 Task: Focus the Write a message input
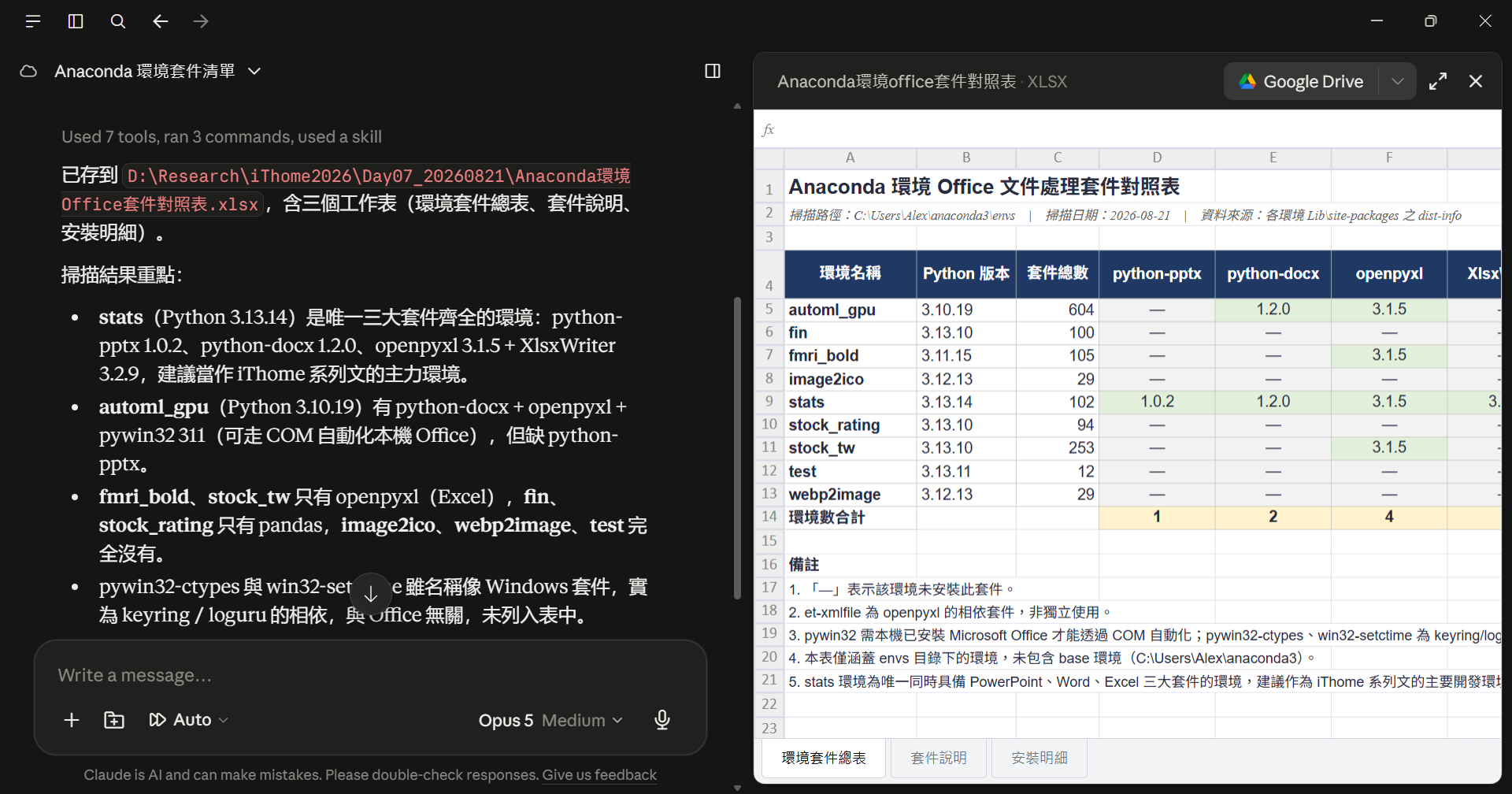tap(369, 675)
